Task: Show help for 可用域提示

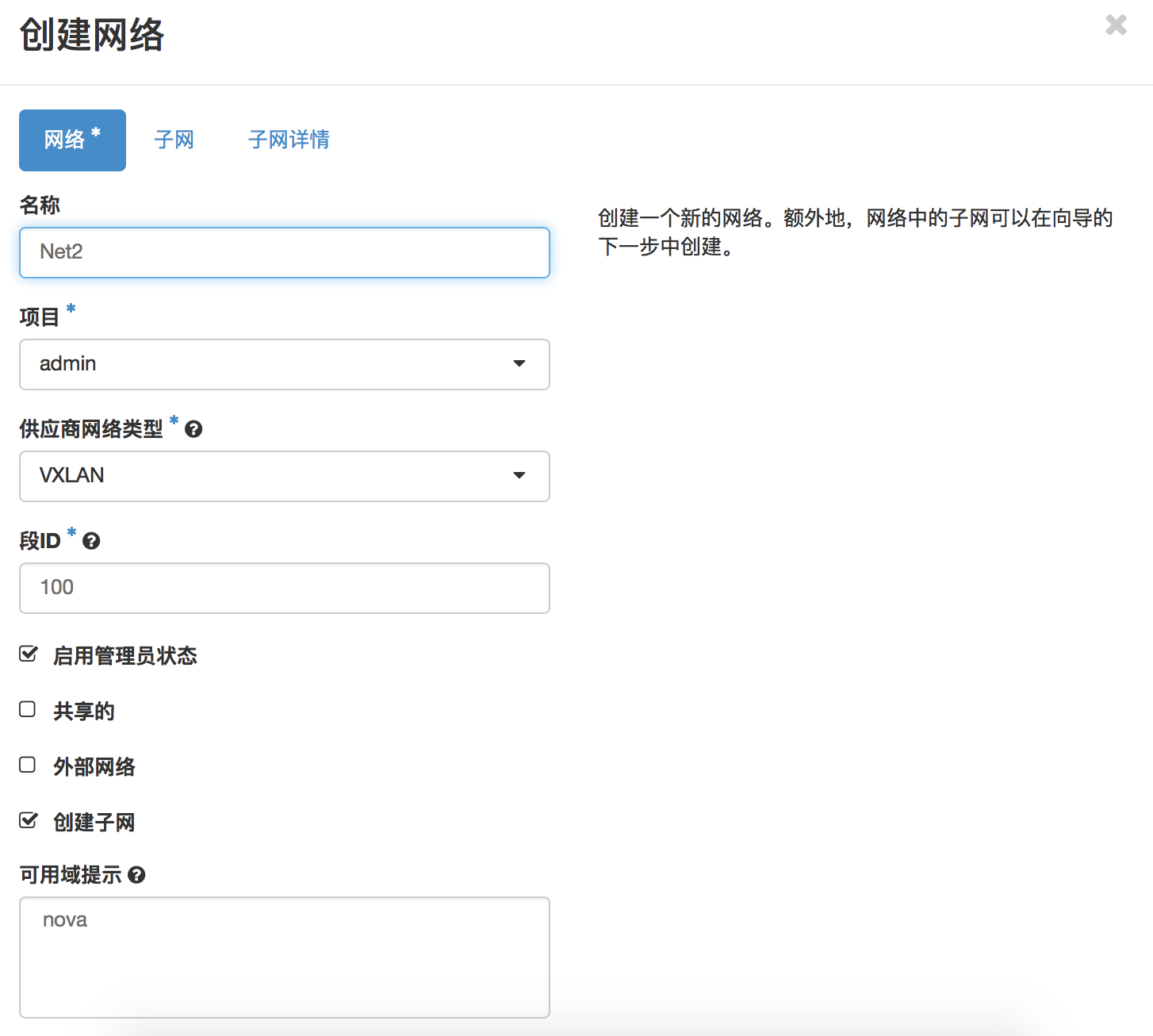Action: [136, 875]
